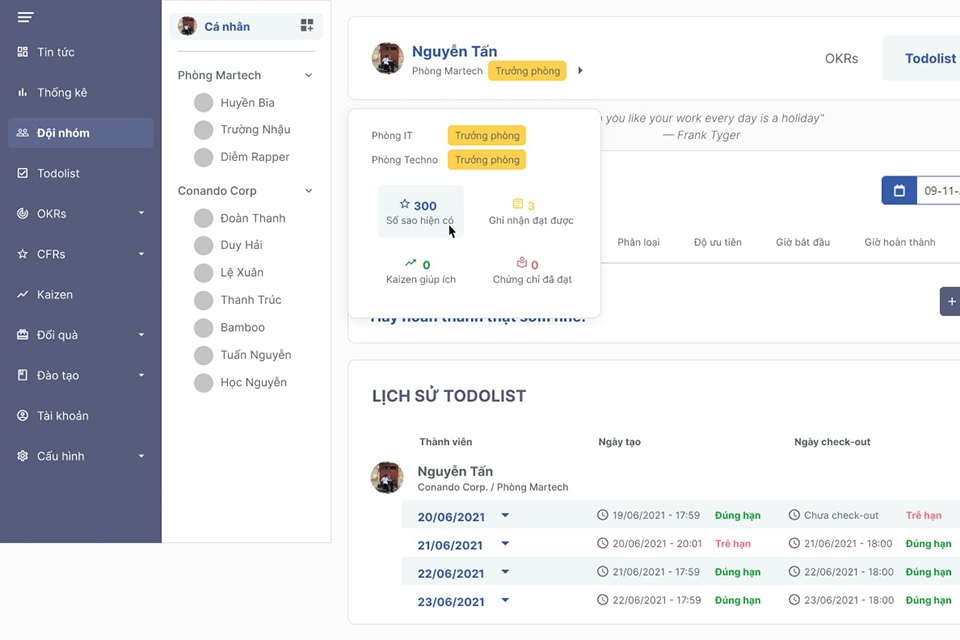Click the Phòng IT Trưởng phòng badge
This screenshot has height=640, width=960.
point(487,135)
